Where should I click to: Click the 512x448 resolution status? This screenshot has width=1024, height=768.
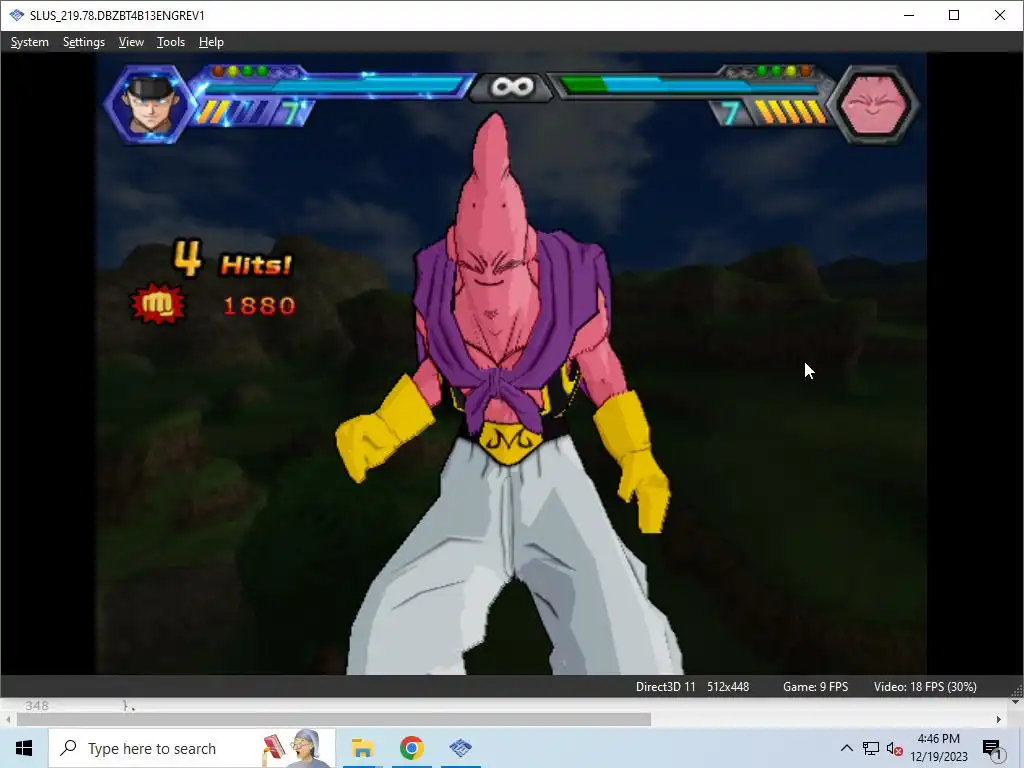728,687
